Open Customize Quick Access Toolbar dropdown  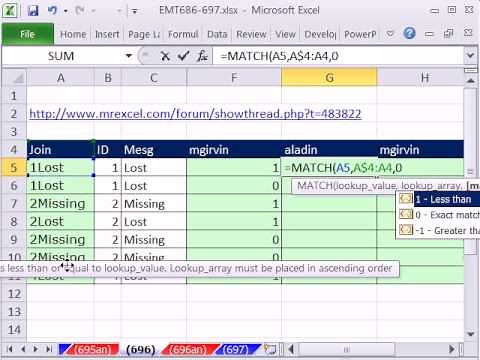tap(135, 11)
